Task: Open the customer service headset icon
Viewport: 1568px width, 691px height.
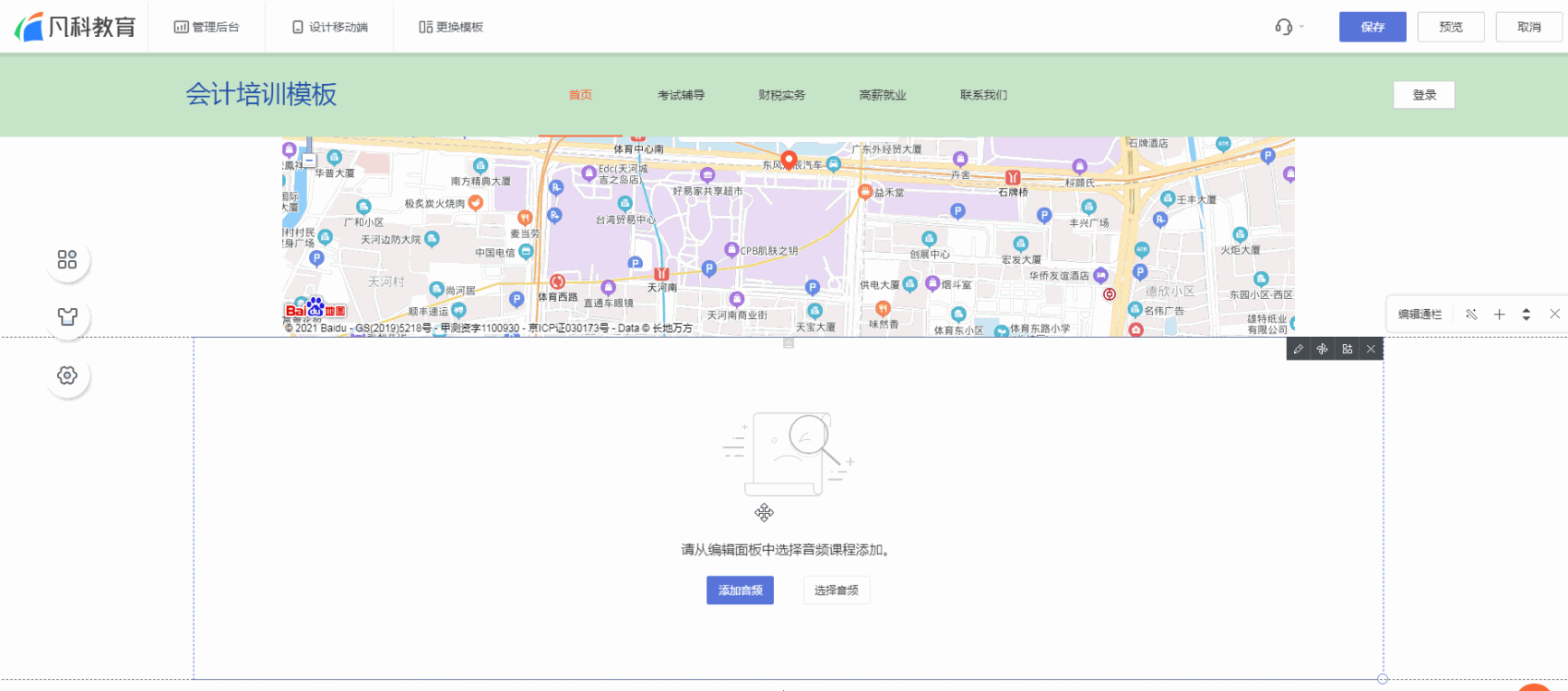Action: click(1284, 27)
